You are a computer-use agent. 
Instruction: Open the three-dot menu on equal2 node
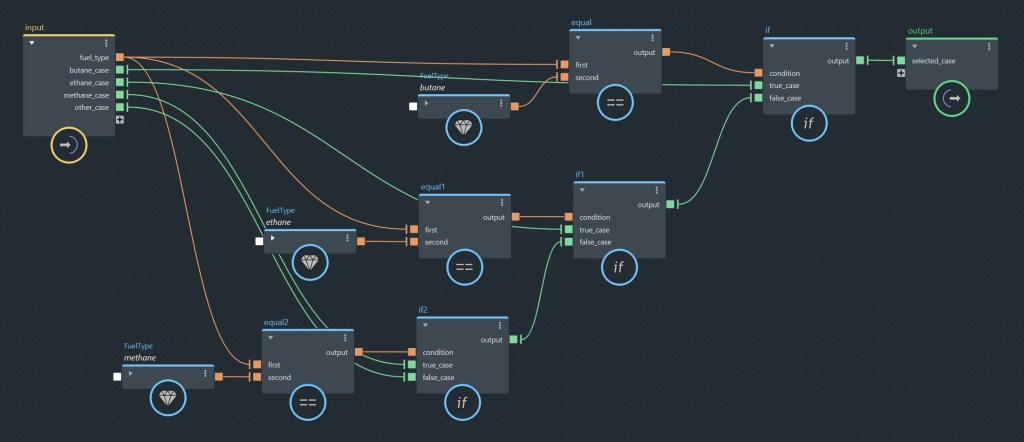(345, 338)
